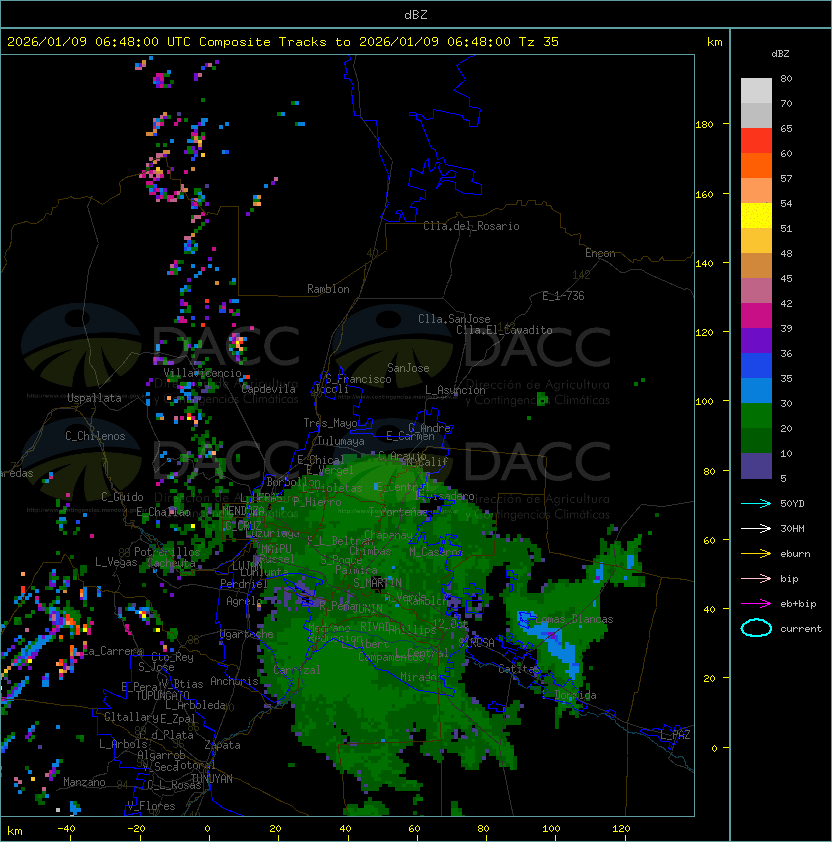
Task: Select the pink bip arrow icon
Action: click(756, 579)
